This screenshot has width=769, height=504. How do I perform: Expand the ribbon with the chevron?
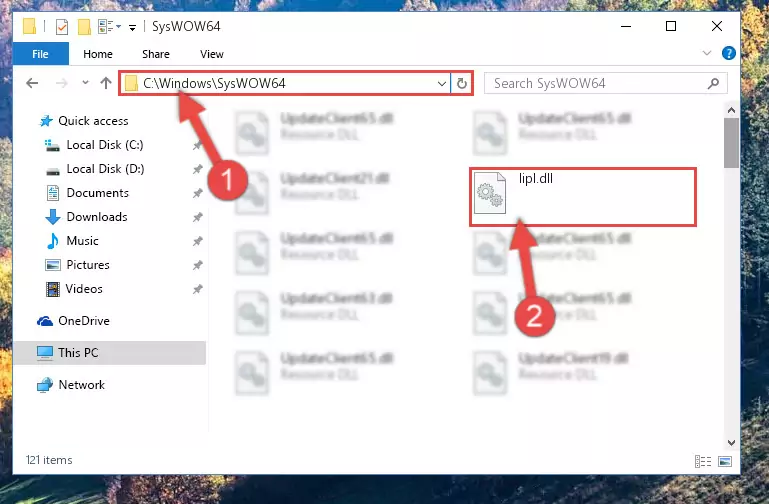pos(706,53)
